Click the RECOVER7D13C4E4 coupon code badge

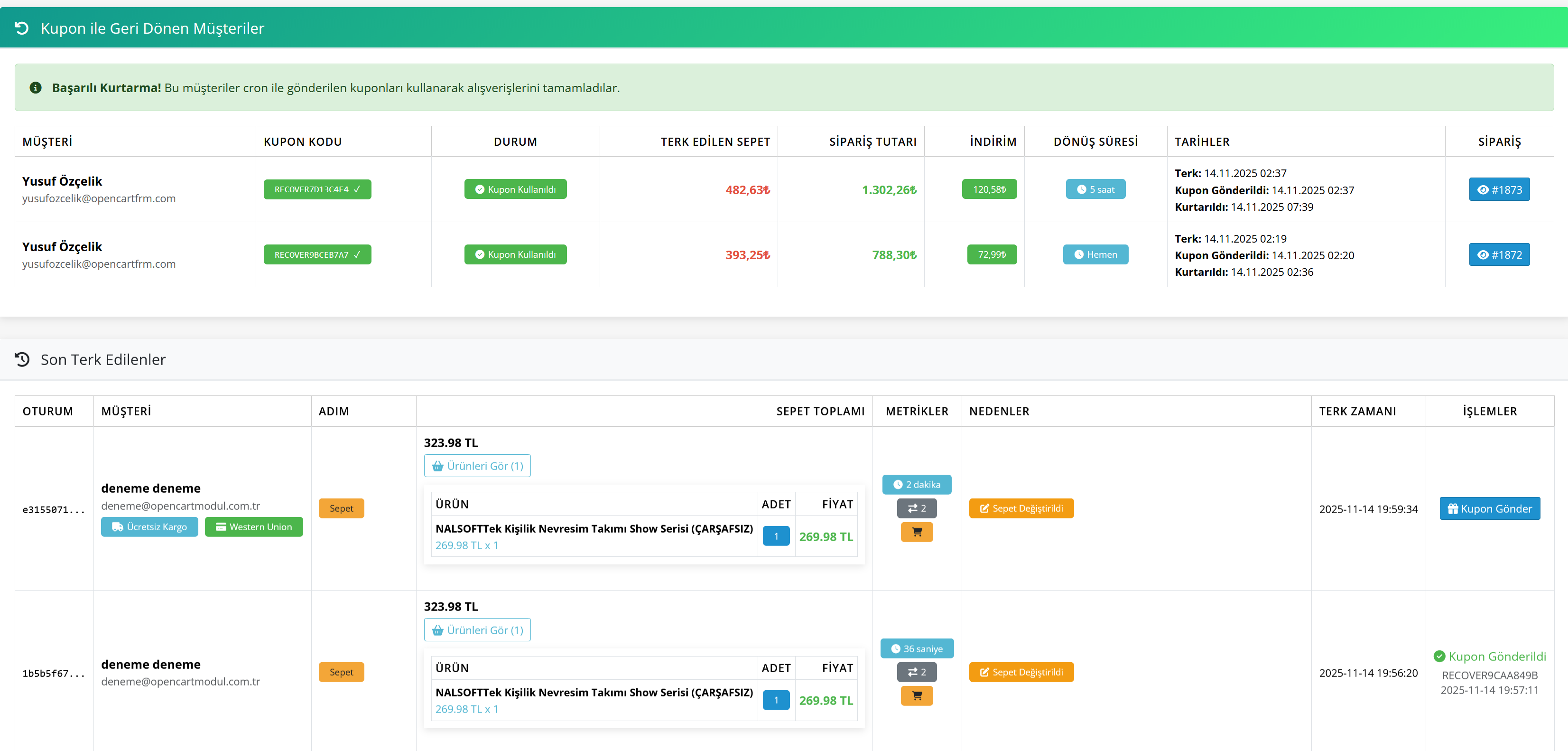[316, 189]
